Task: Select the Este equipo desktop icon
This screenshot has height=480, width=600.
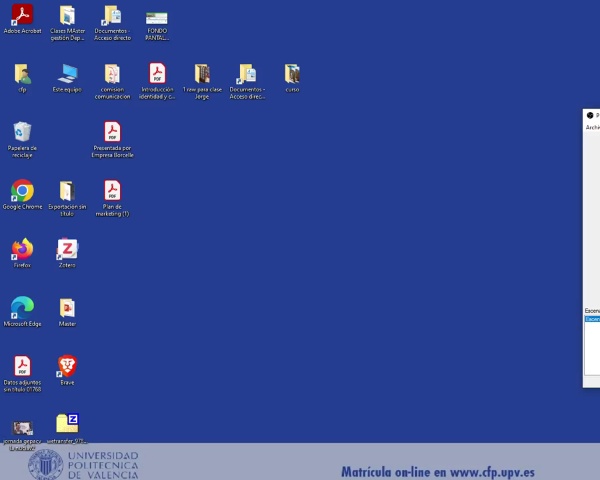Action: click(67, 74)
